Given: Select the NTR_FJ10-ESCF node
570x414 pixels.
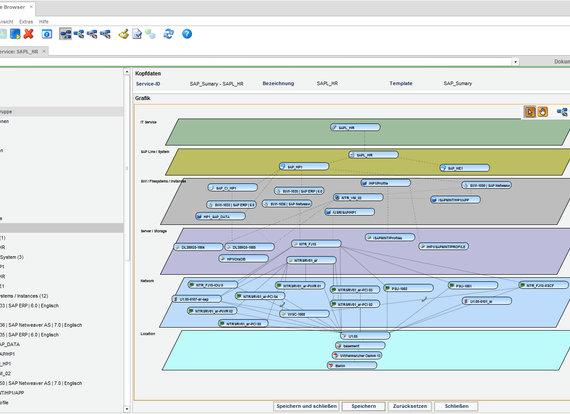Looking at the screenshot, I should coord(543,285).
